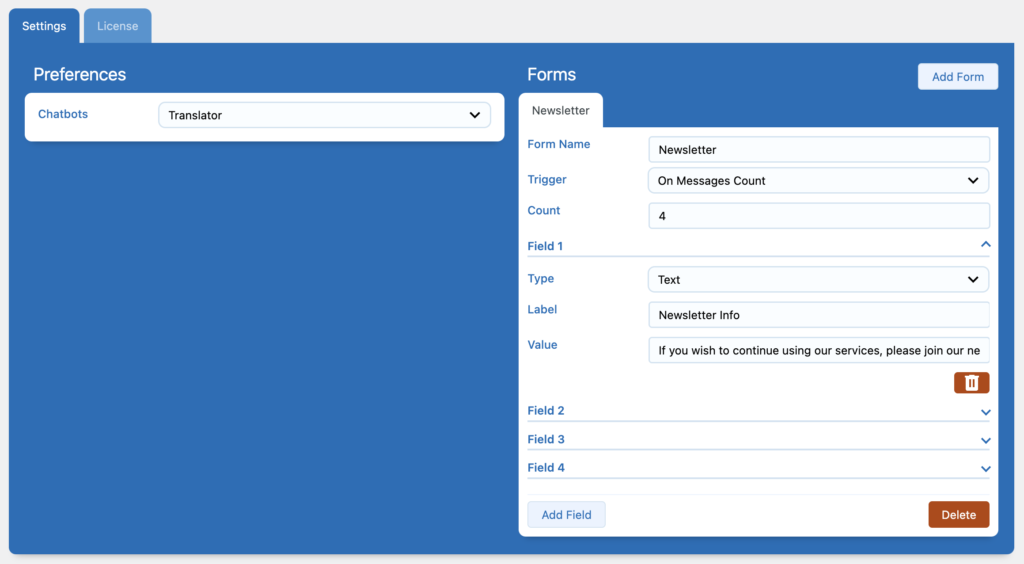The image size is (1024, 564).
Task: Expand Field 2 using its down chevron
Action: point(985,412)
